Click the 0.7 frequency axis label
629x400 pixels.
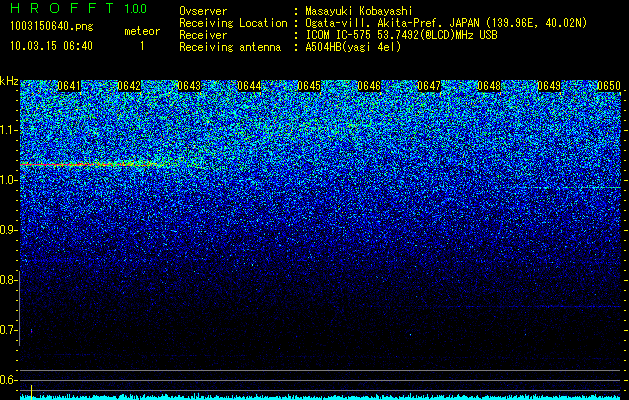9,330
